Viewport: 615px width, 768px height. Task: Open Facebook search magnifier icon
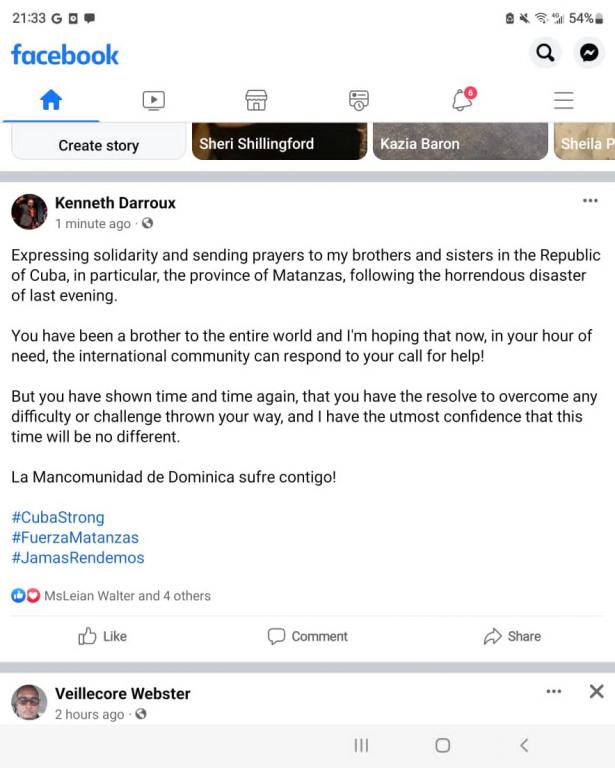545,52
